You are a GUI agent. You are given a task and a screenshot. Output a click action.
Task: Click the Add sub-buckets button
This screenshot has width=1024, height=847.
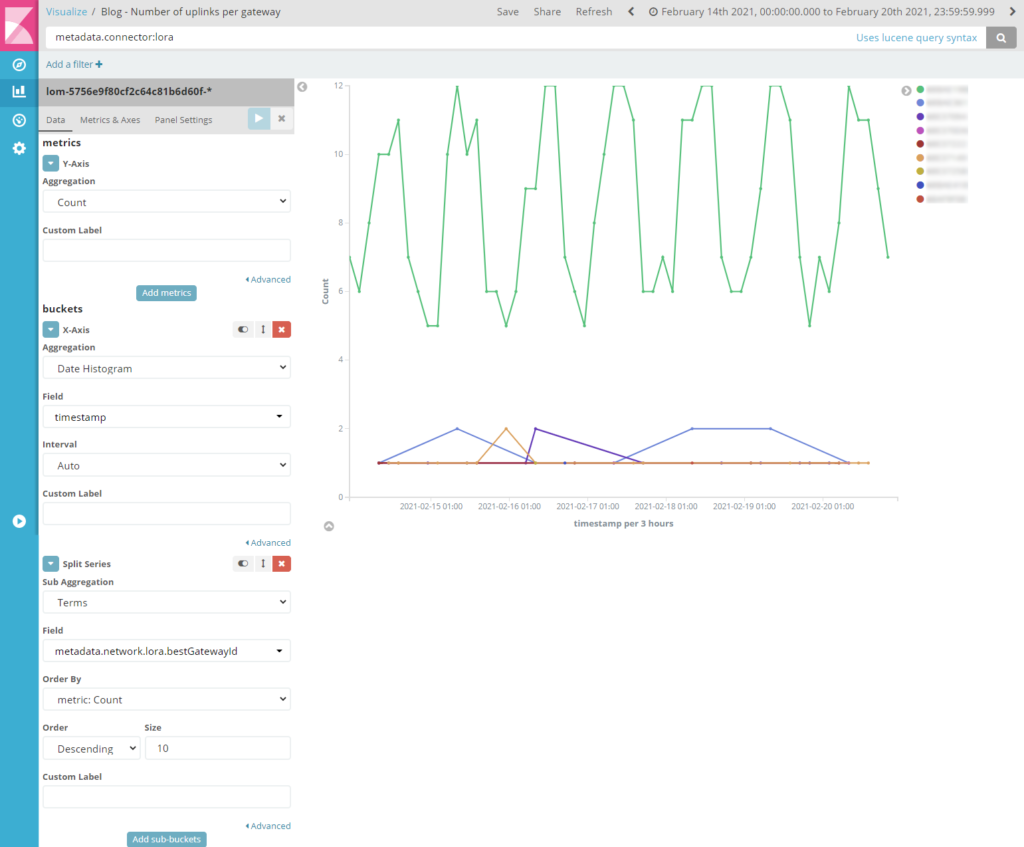[x=167, y=839]
